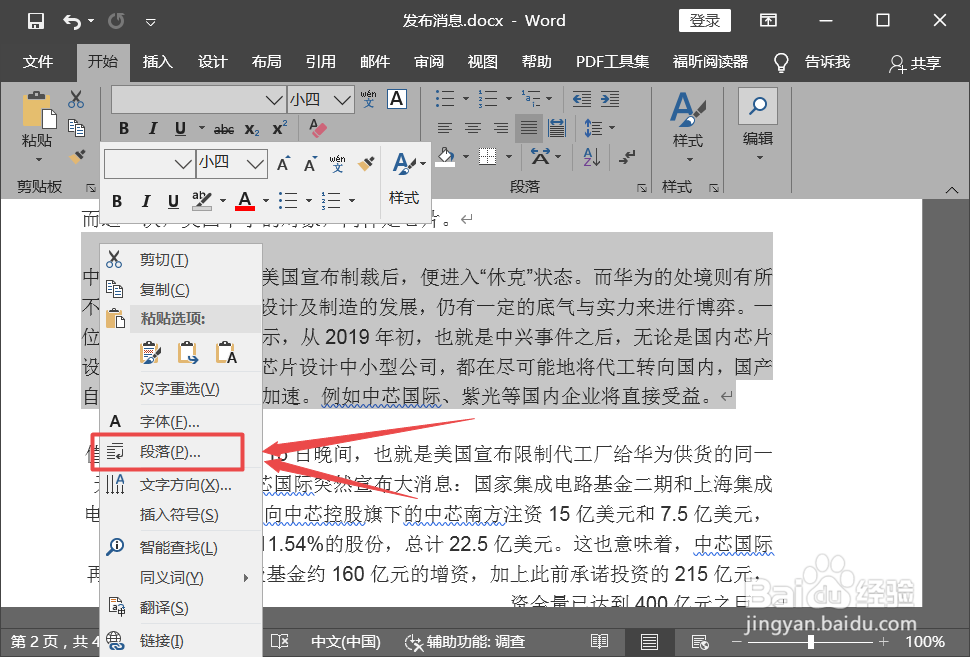
Task: Click the 粘贴 paste button in ribbon
Action: [36, 127]
